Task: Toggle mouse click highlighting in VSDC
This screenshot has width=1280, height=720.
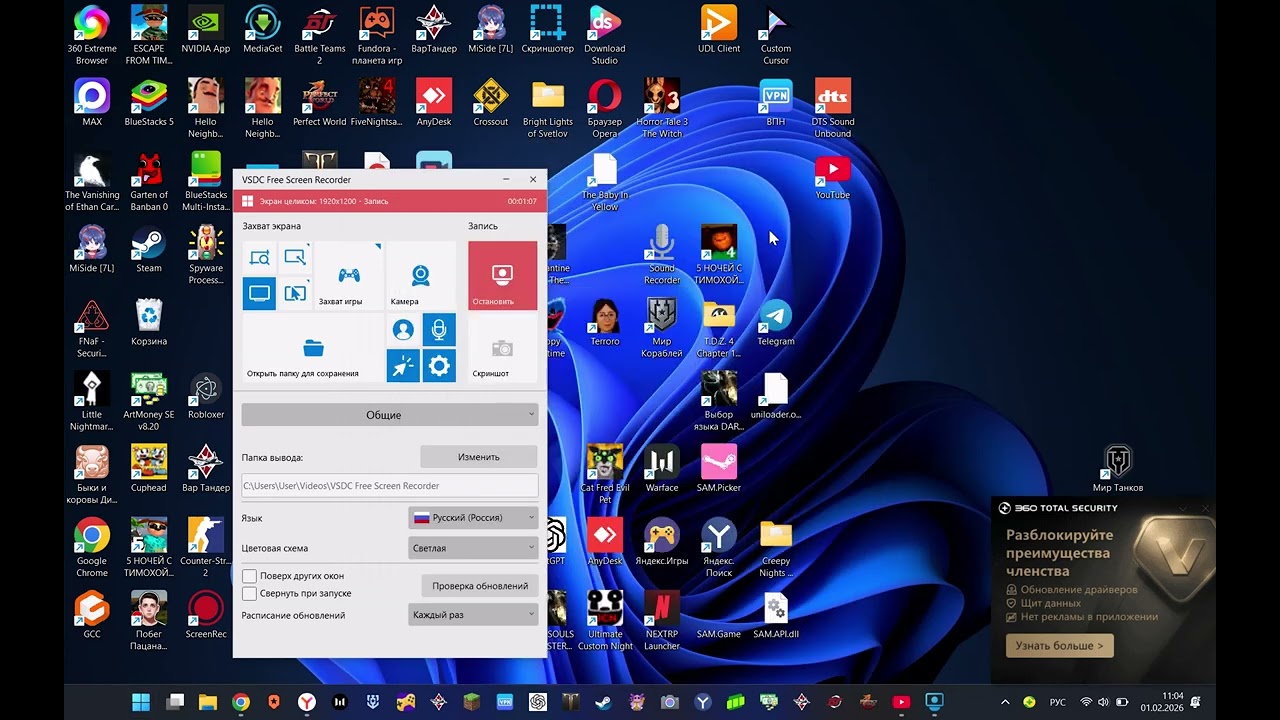Action: pos(403,366)
